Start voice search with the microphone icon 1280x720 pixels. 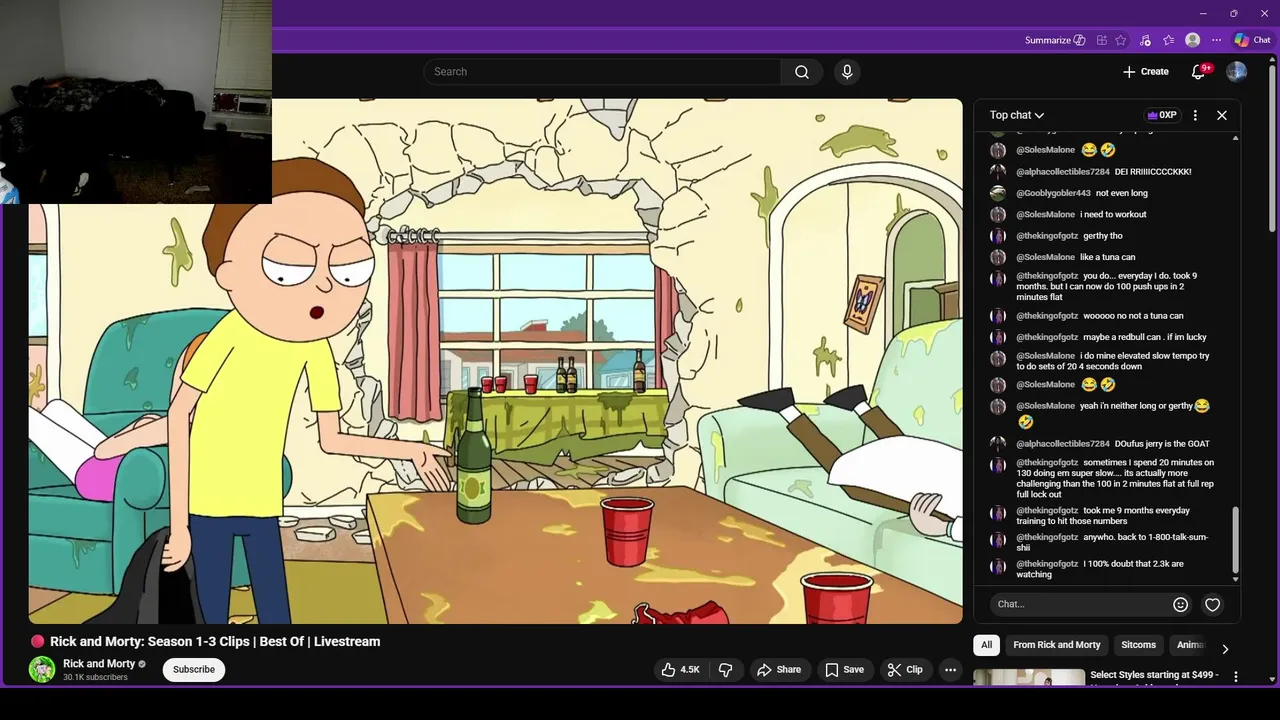coord(847,72)
